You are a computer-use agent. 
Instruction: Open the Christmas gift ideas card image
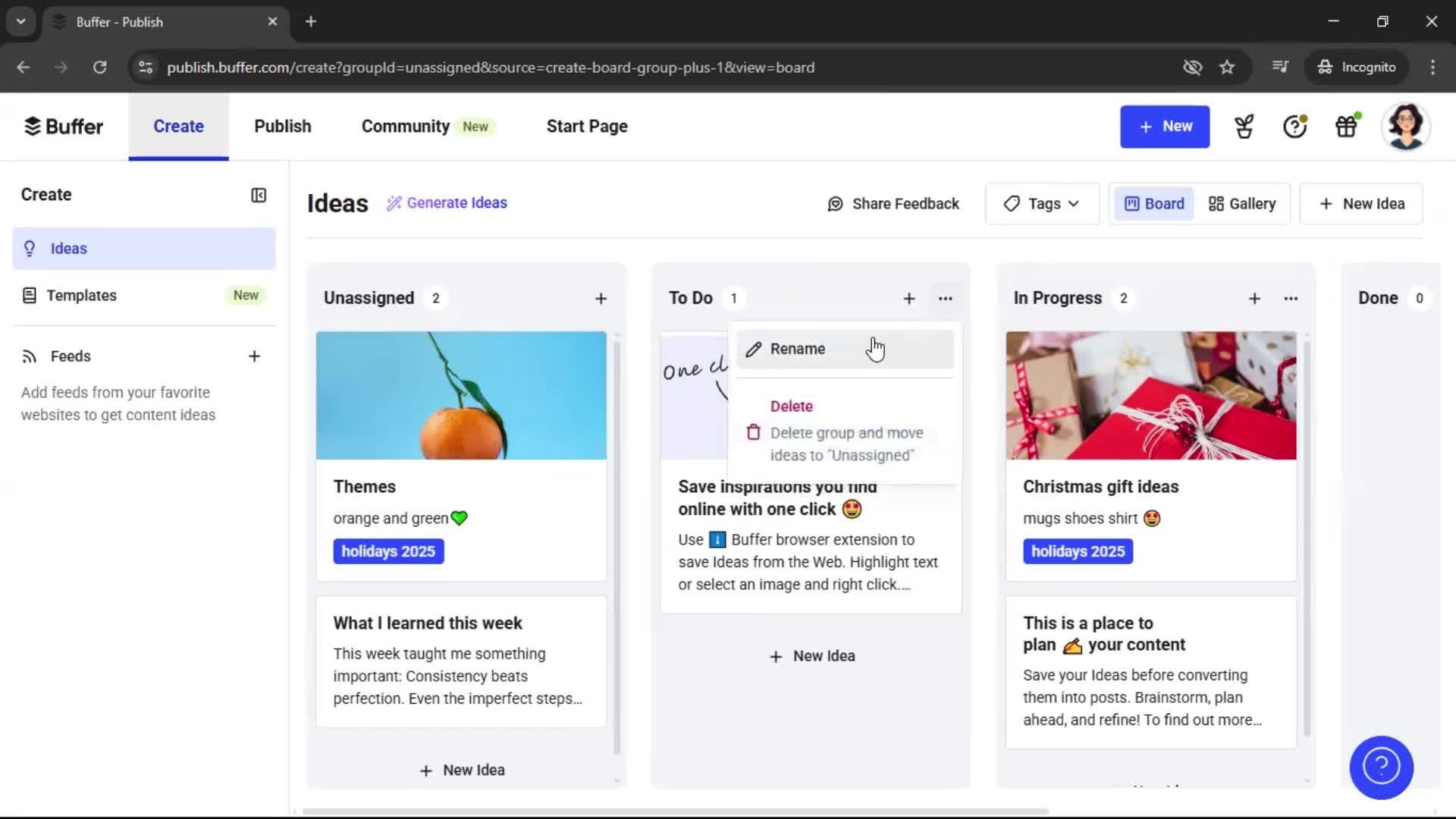[1150, 394]
